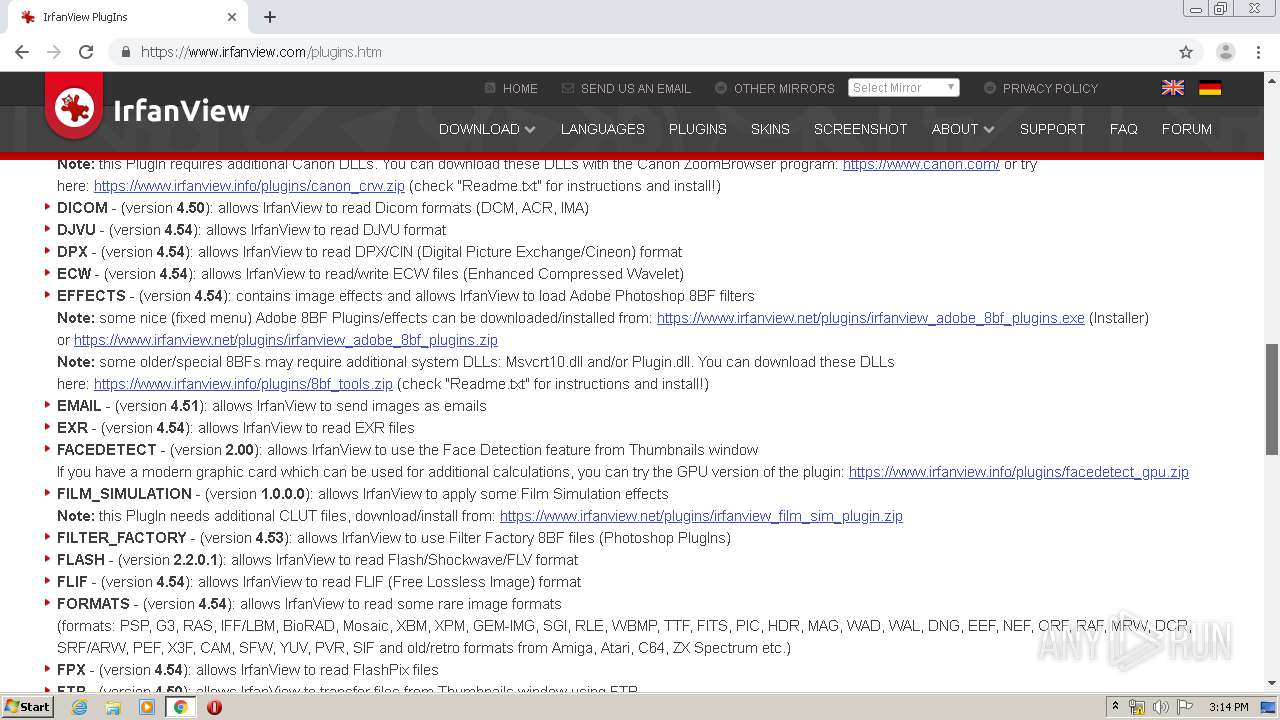
Task: Open the Chrome profile avatar icon
Action: (1225, 52)
